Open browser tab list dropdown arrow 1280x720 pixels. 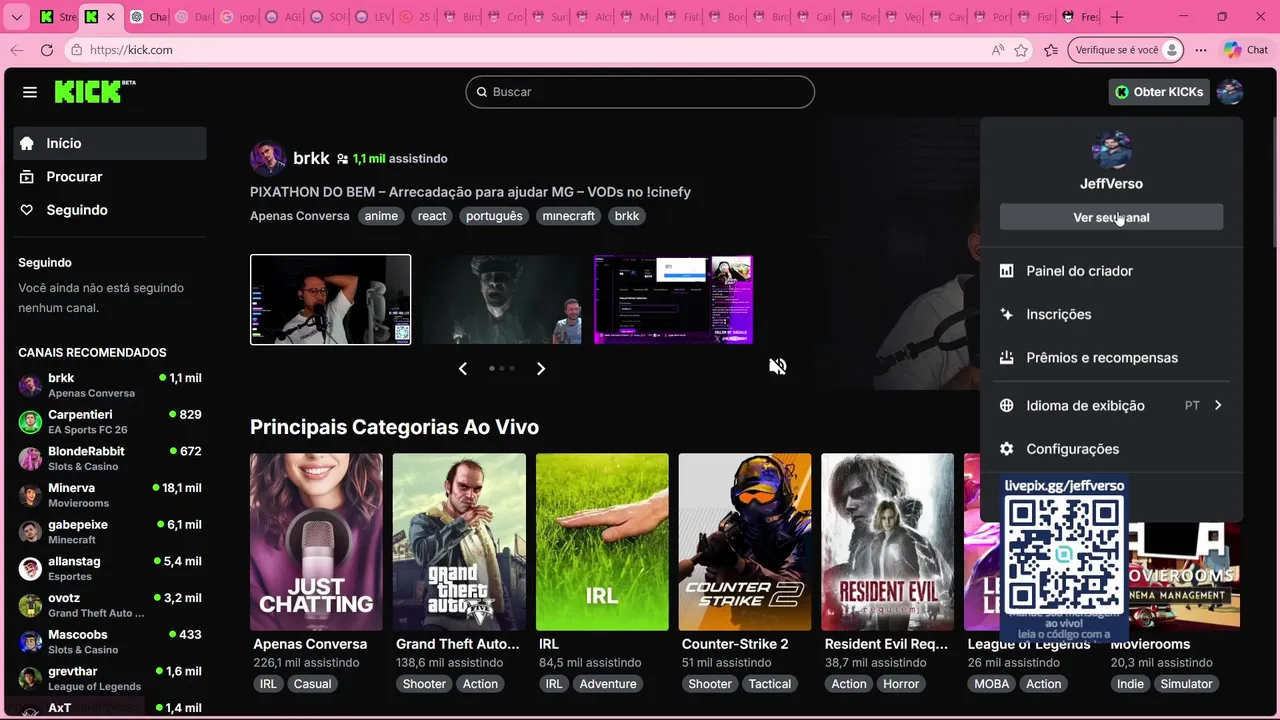[x=17, y=17]
